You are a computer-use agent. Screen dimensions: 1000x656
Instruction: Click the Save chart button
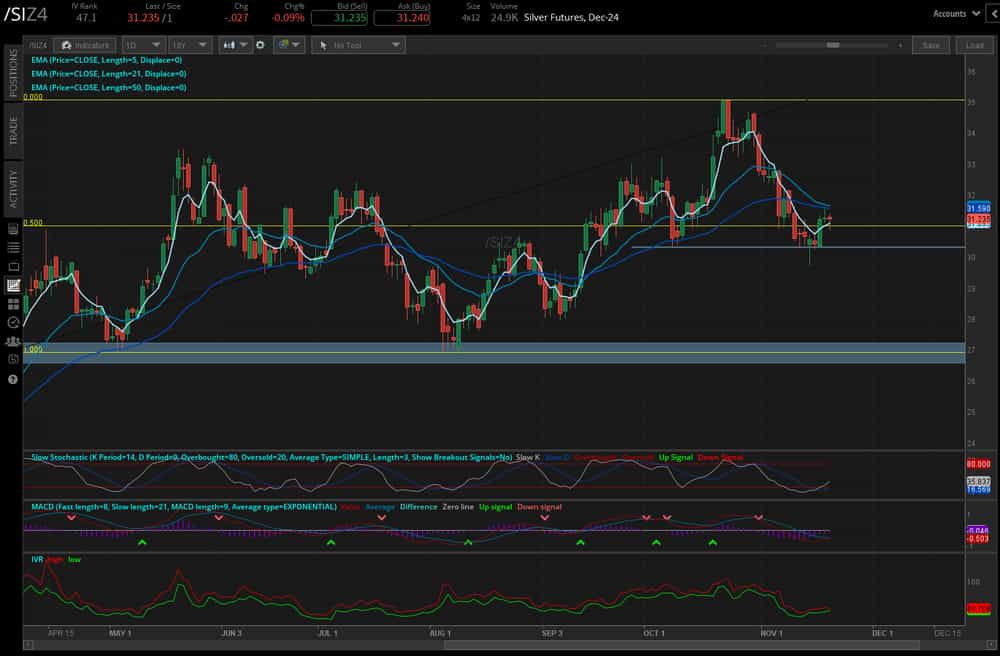tap(930, 44)
